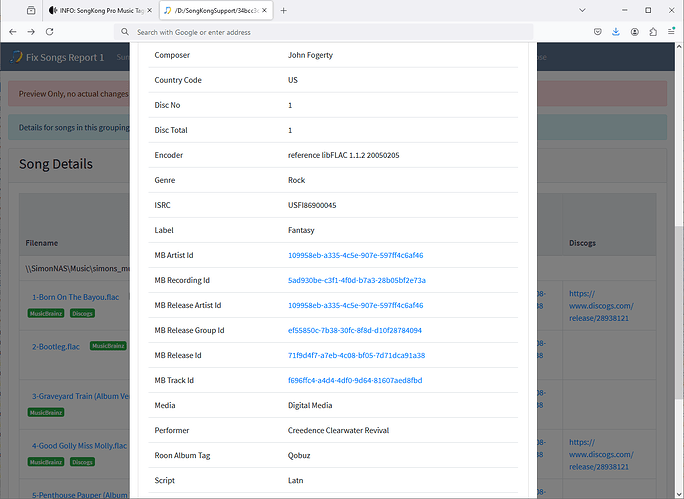Click the Roon Album Tag value Qobuz
Image resolution: width=684 pixels, height=499 pixels.
click(x=299, y=455)
